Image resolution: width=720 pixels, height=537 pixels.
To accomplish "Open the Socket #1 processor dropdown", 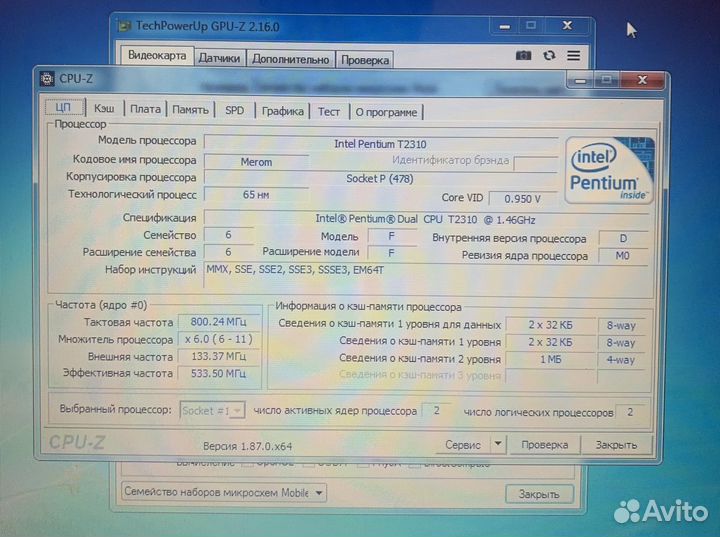I will pyautogui.click(x=212, y=410).
